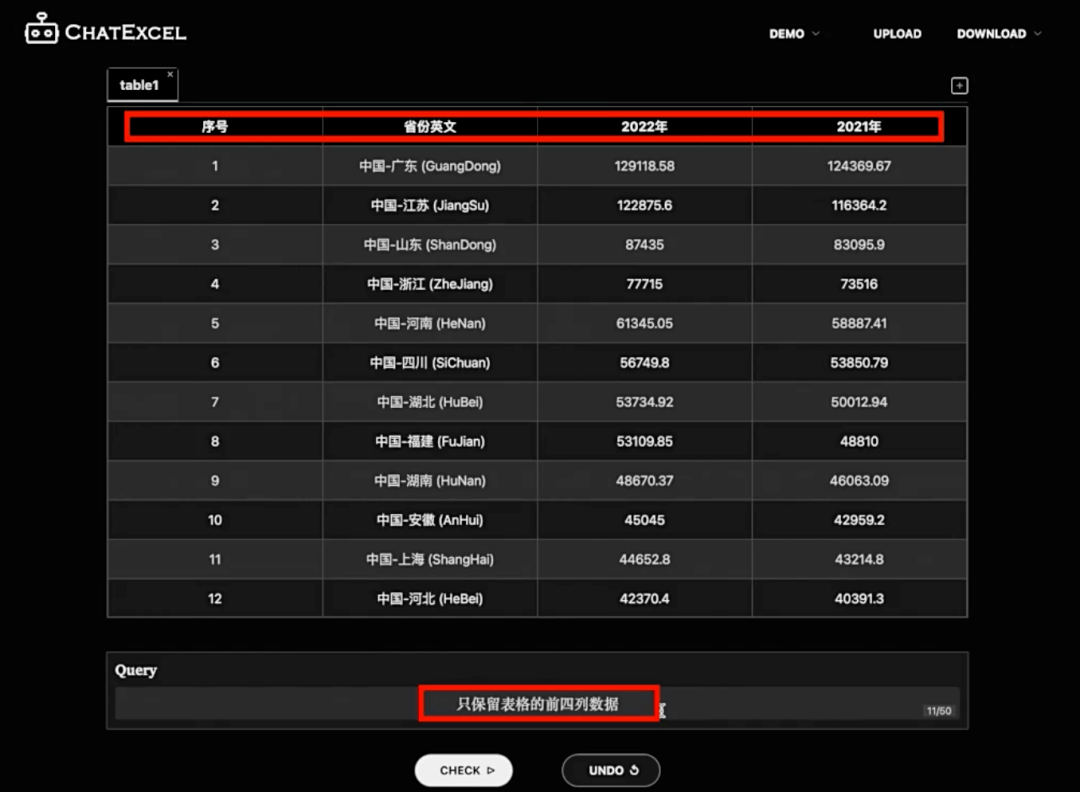
Task: Click the ChatExcel title text
Action: tap(126, 33)
